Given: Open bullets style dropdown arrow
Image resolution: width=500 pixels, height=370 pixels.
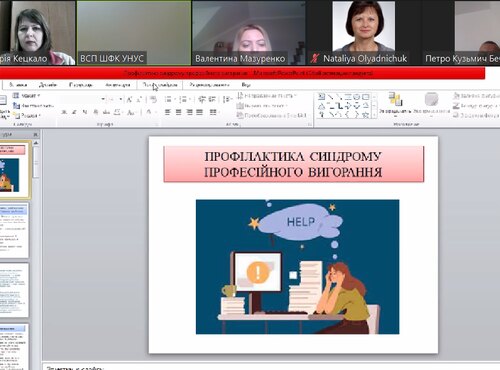Looking at the screenshot, I should (175, 99).
